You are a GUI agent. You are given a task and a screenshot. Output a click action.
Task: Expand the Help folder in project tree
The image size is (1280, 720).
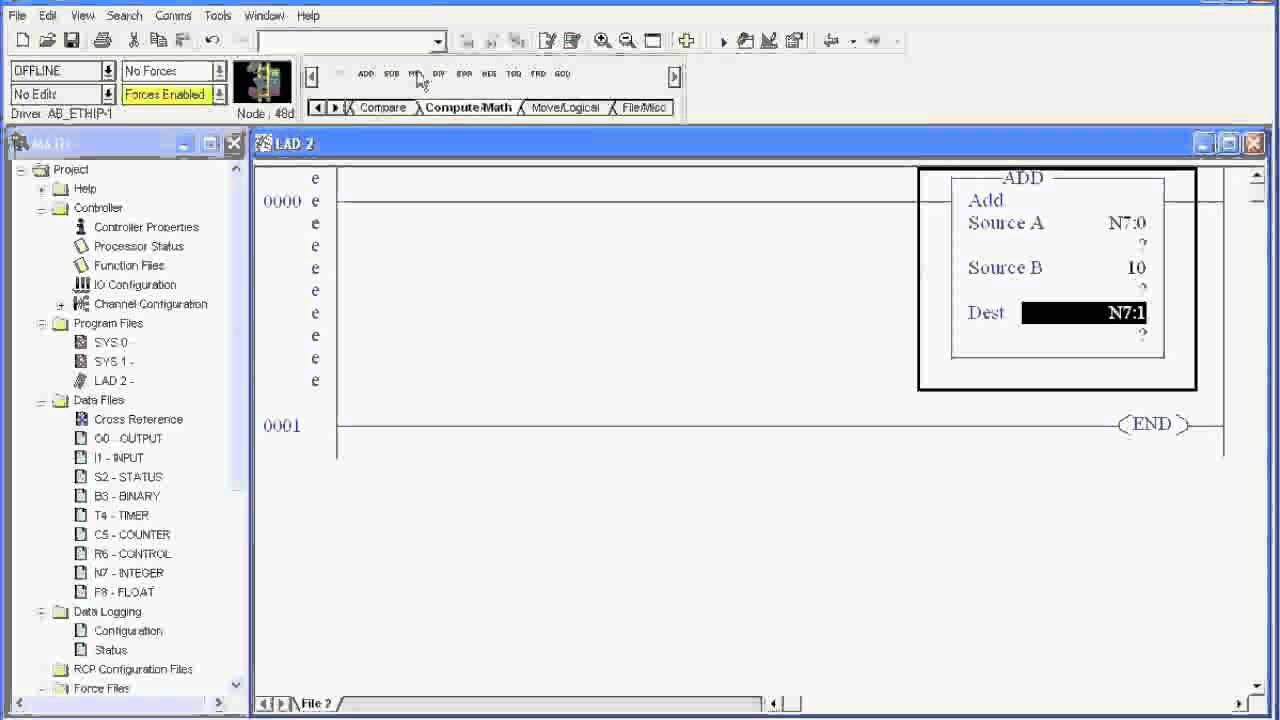pos(41,189)
